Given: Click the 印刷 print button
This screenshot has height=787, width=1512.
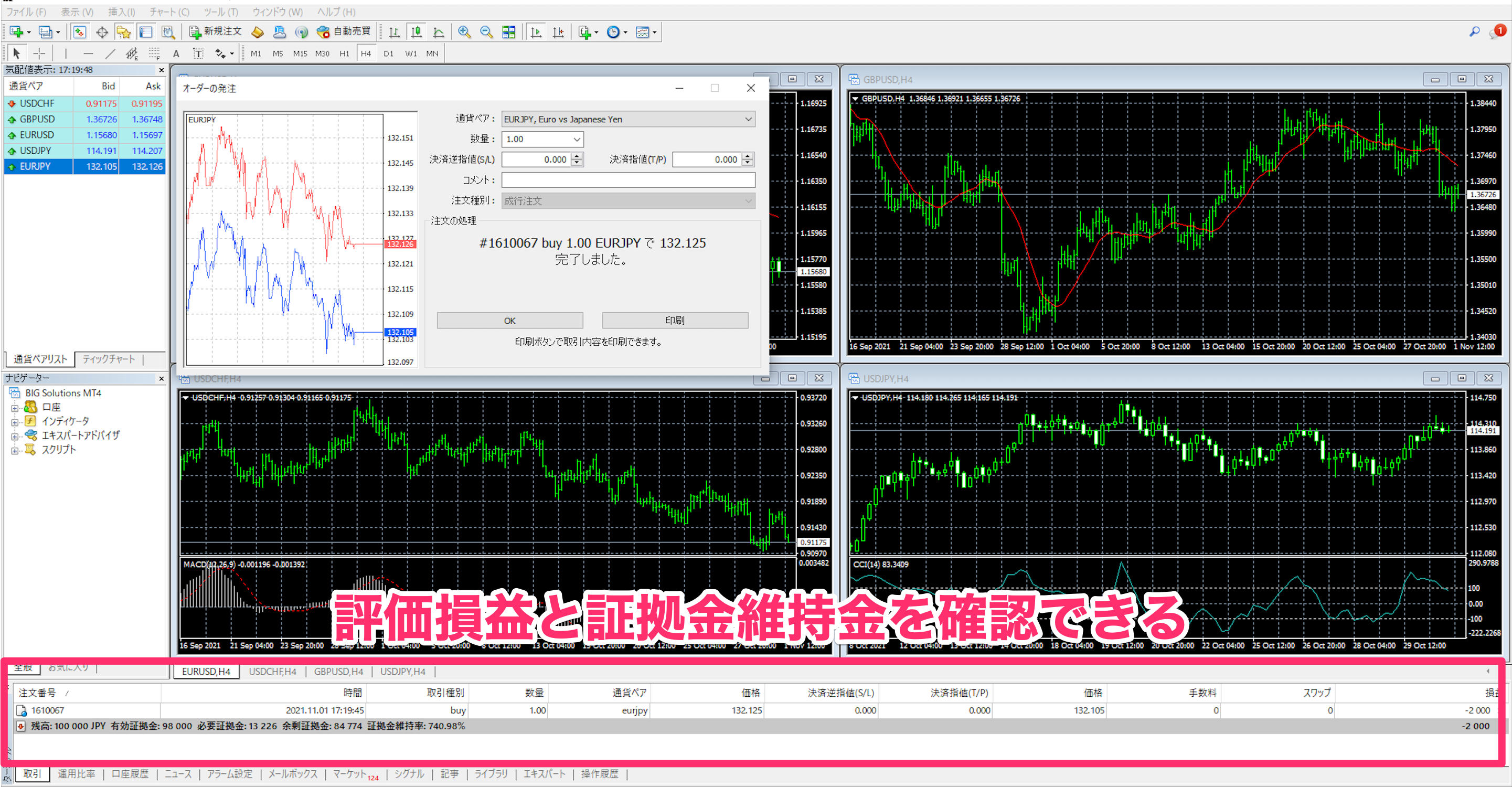Looking at the screenshot, I should [675, 321].
